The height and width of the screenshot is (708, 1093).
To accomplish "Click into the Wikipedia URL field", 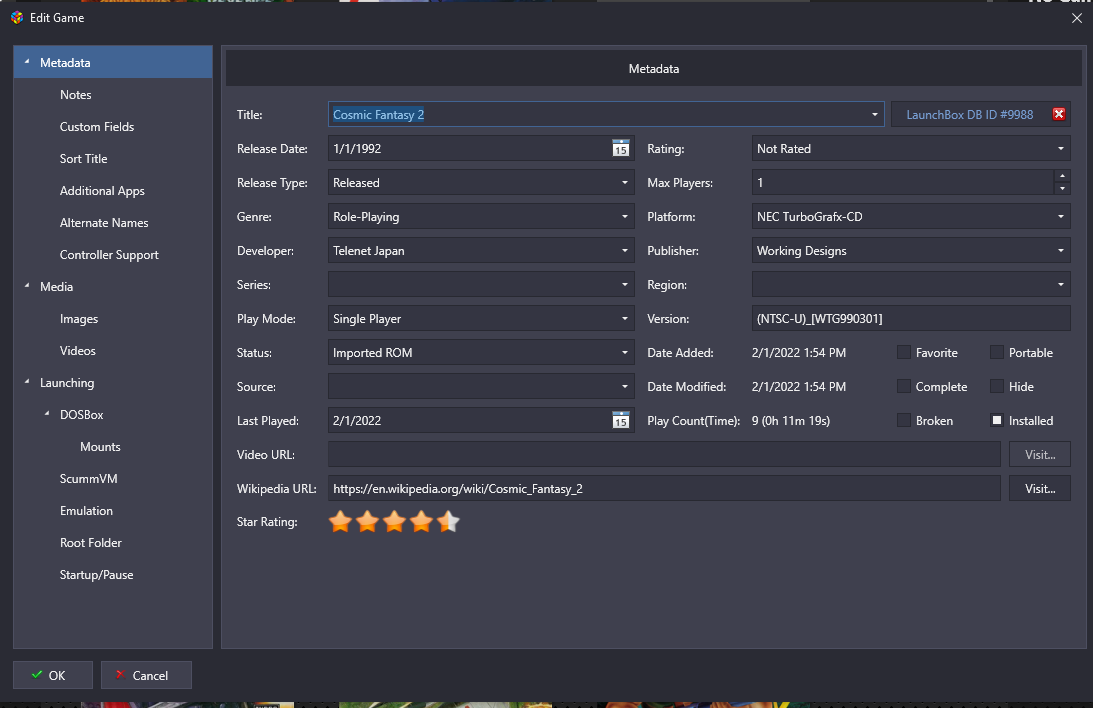I will pos(664,488).
